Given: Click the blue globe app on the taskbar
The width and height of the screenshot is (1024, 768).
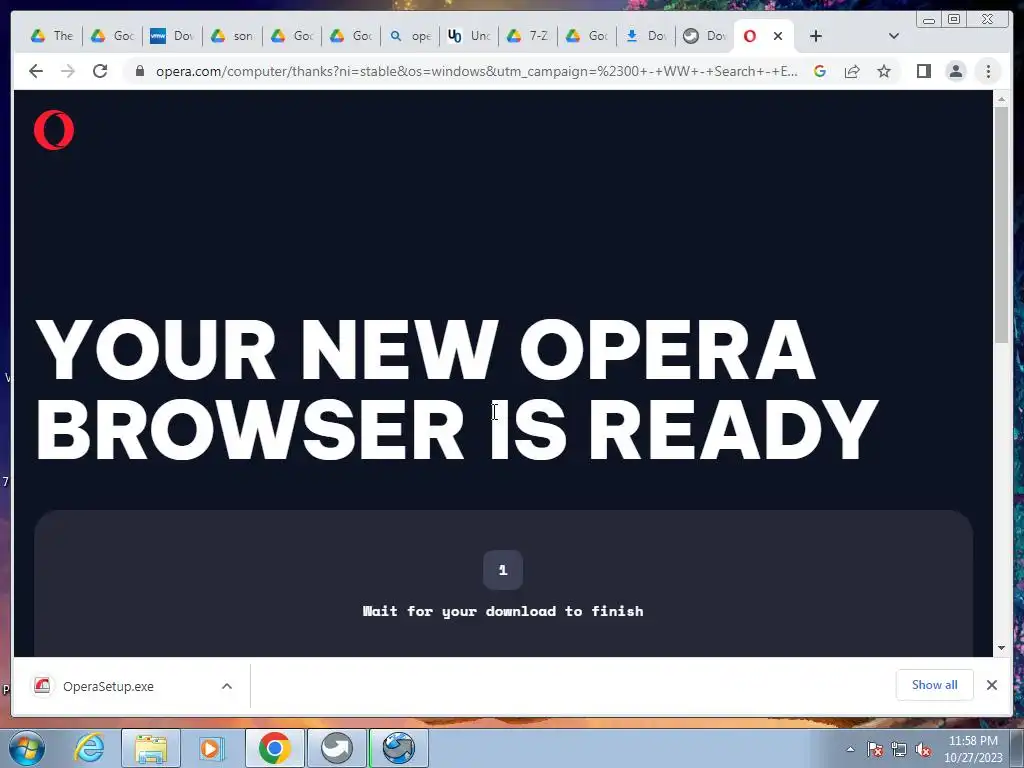Looking at the screenshot, I should 399,748.
